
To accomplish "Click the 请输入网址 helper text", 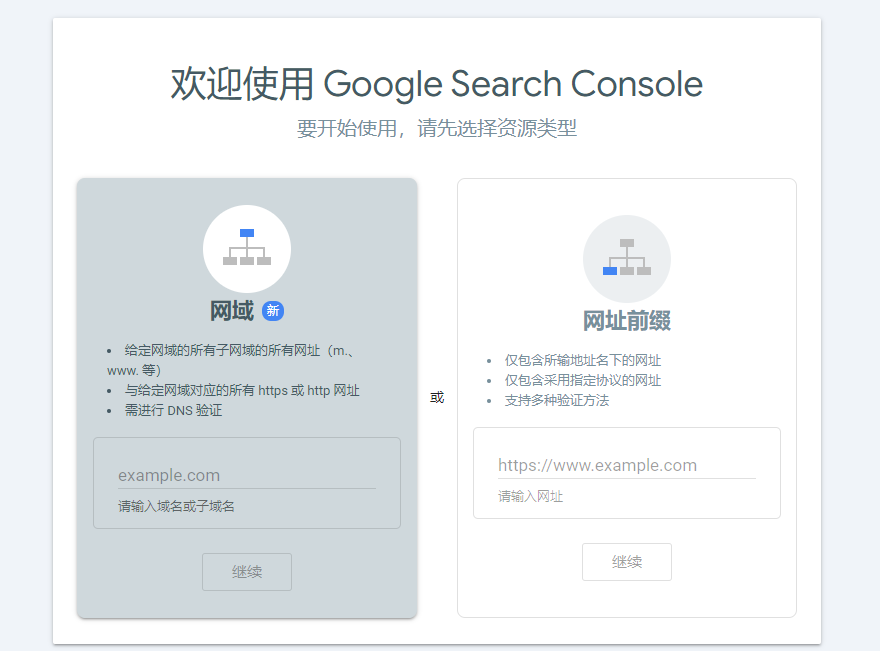I will (530, 496).
